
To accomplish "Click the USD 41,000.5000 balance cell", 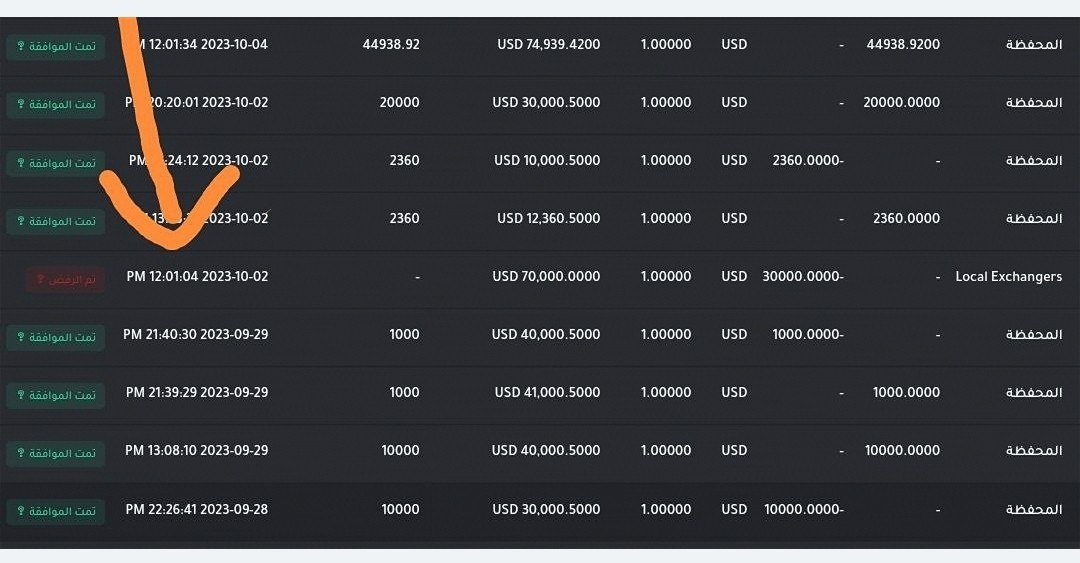I will point(546,392).
